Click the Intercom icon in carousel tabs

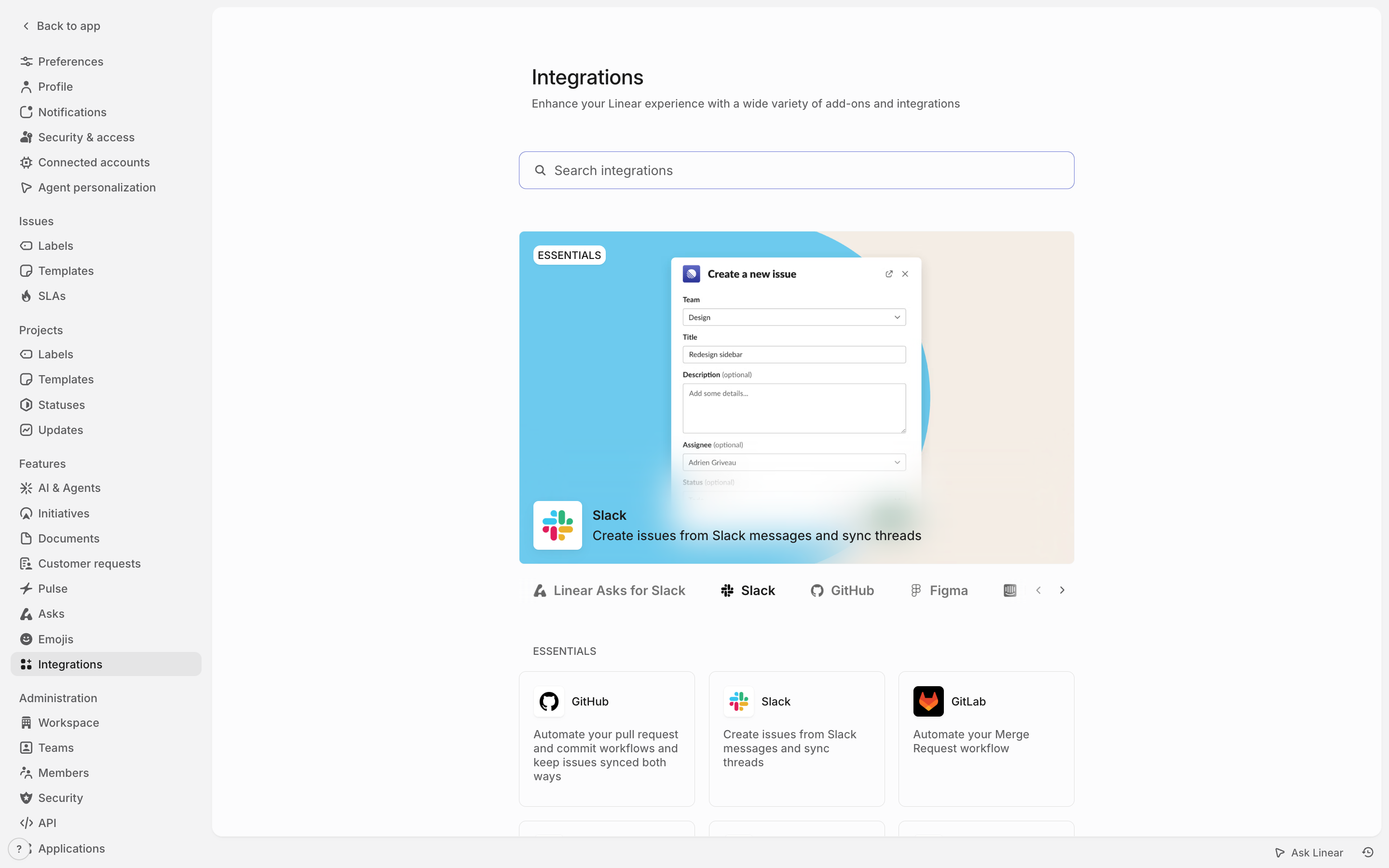[1009, 590]
